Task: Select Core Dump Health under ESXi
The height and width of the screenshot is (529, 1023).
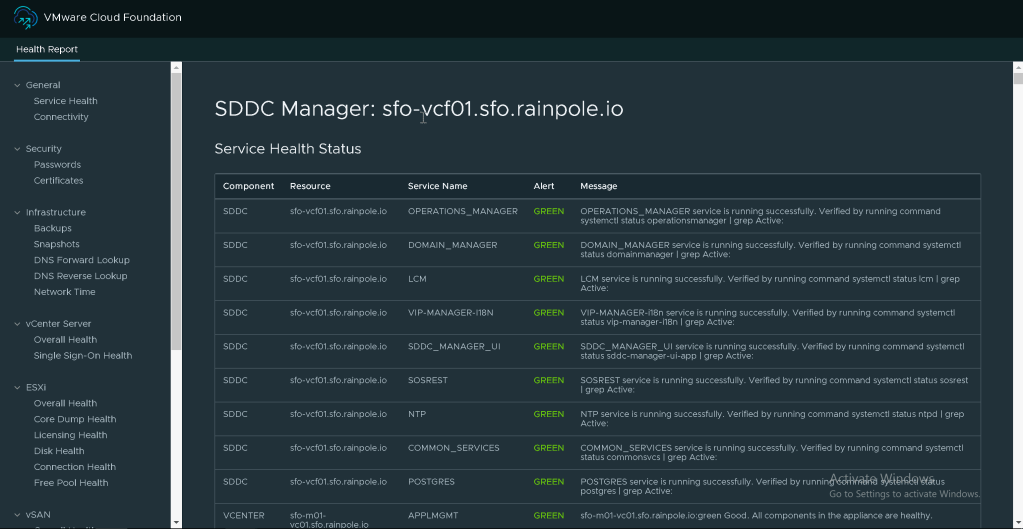Action: coord(75,420)
